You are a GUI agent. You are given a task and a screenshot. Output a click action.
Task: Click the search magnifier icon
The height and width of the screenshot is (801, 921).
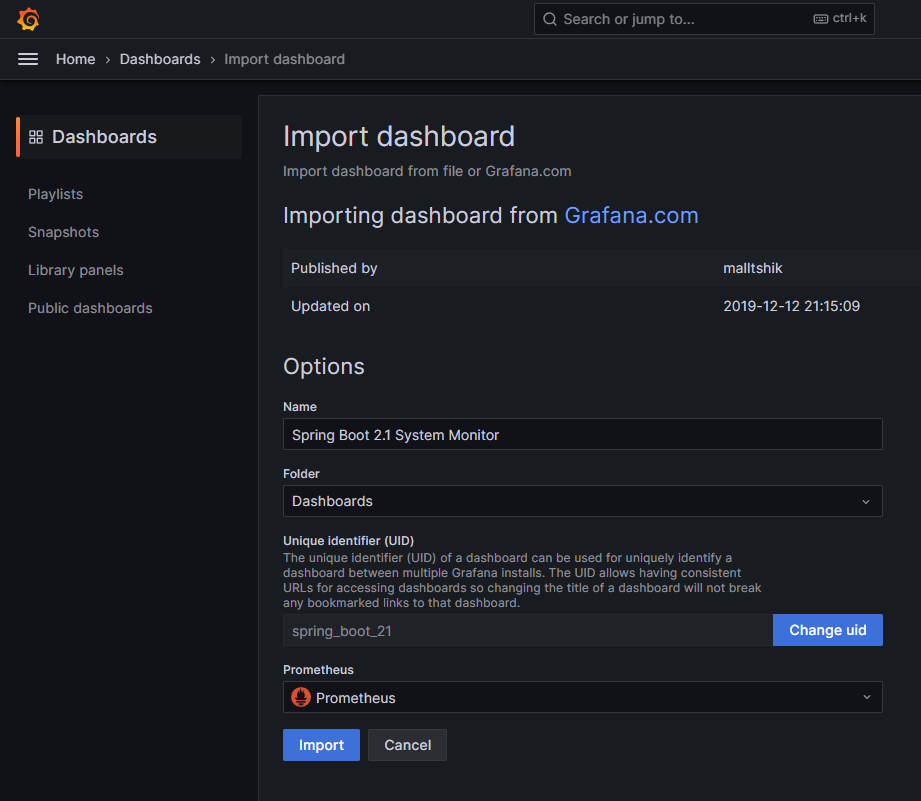[x=550, y=19]
